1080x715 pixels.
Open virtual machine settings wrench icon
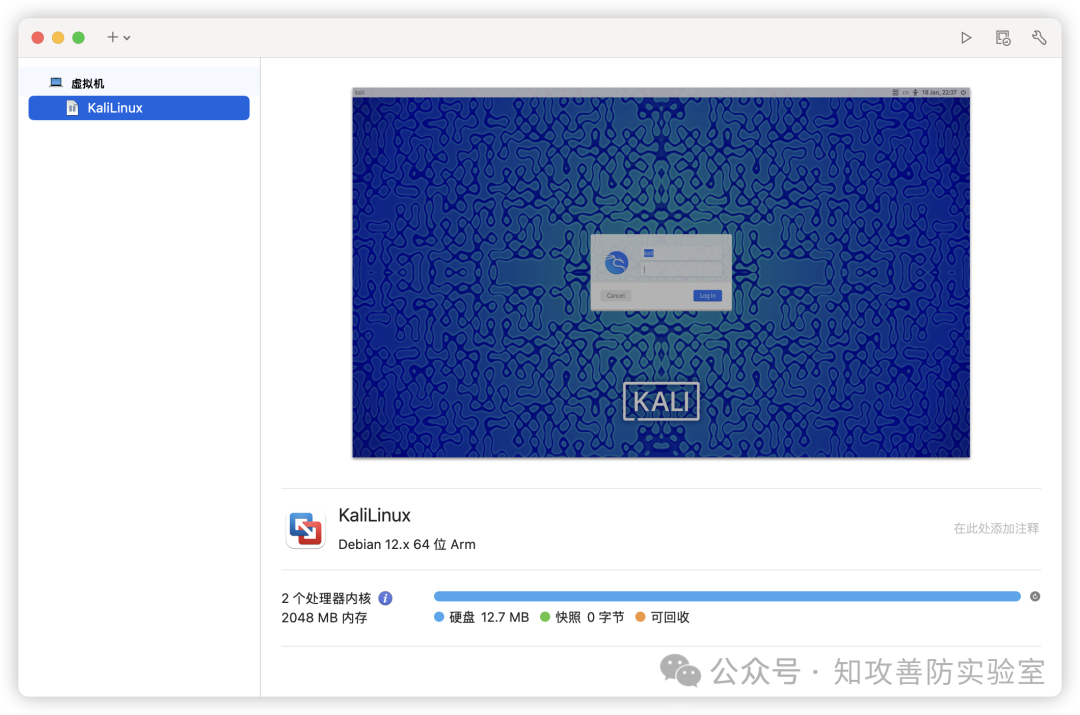[1039, 38]
